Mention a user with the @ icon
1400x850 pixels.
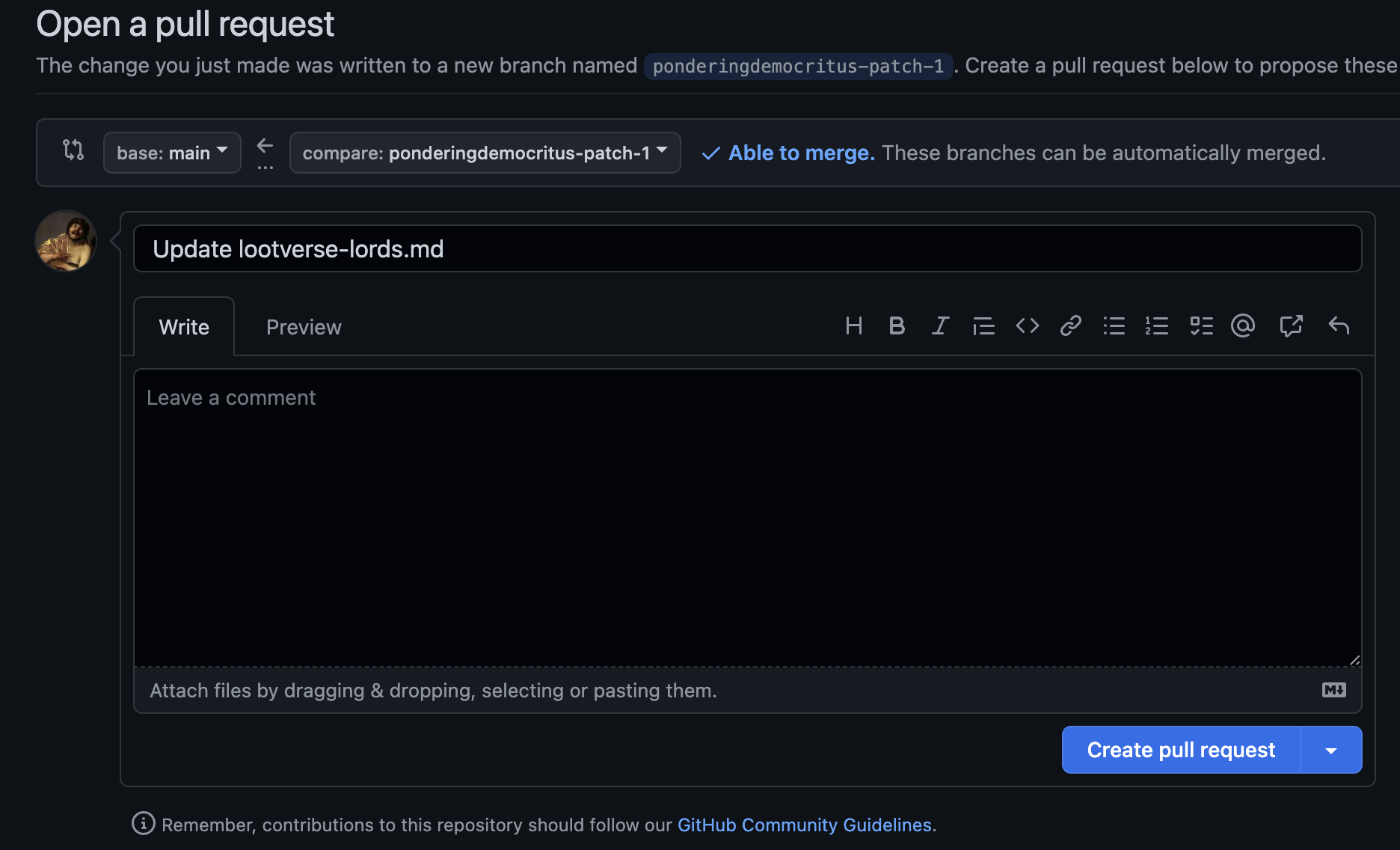[x=1243, y=325]
